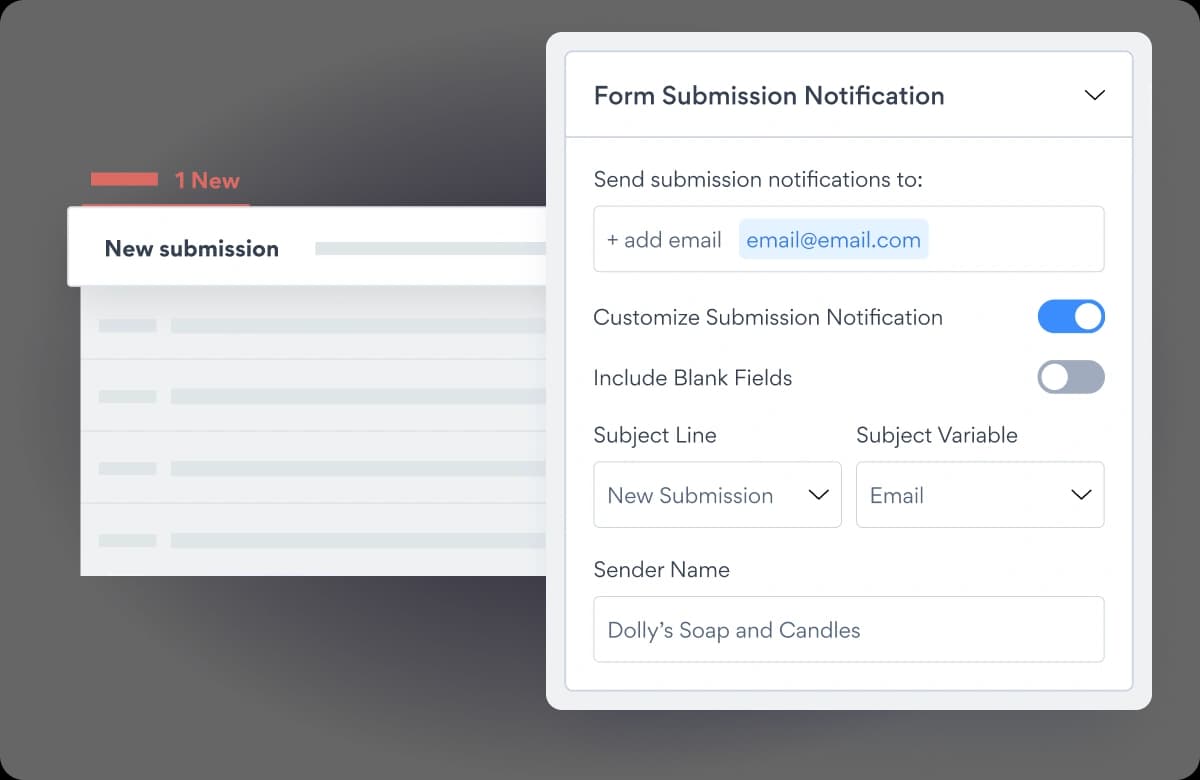Enable Include Blank Fields toggle
The width and height of the screenshot is (1200, 780).
point(1071,377)
